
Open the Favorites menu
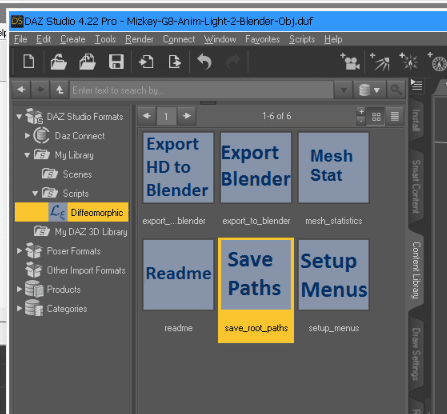(x=262, y=39)
